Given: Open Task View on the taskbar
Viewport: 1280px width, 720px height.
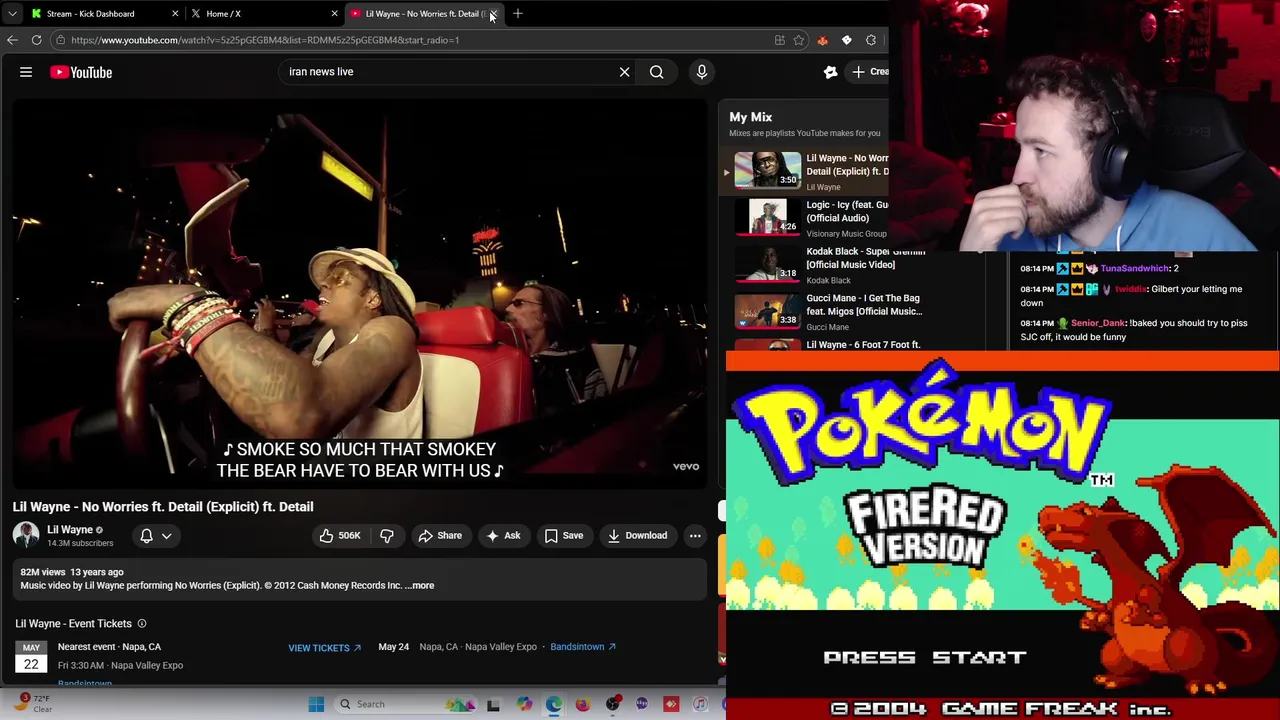Looking at the screenshot, I should pos(493,704).
